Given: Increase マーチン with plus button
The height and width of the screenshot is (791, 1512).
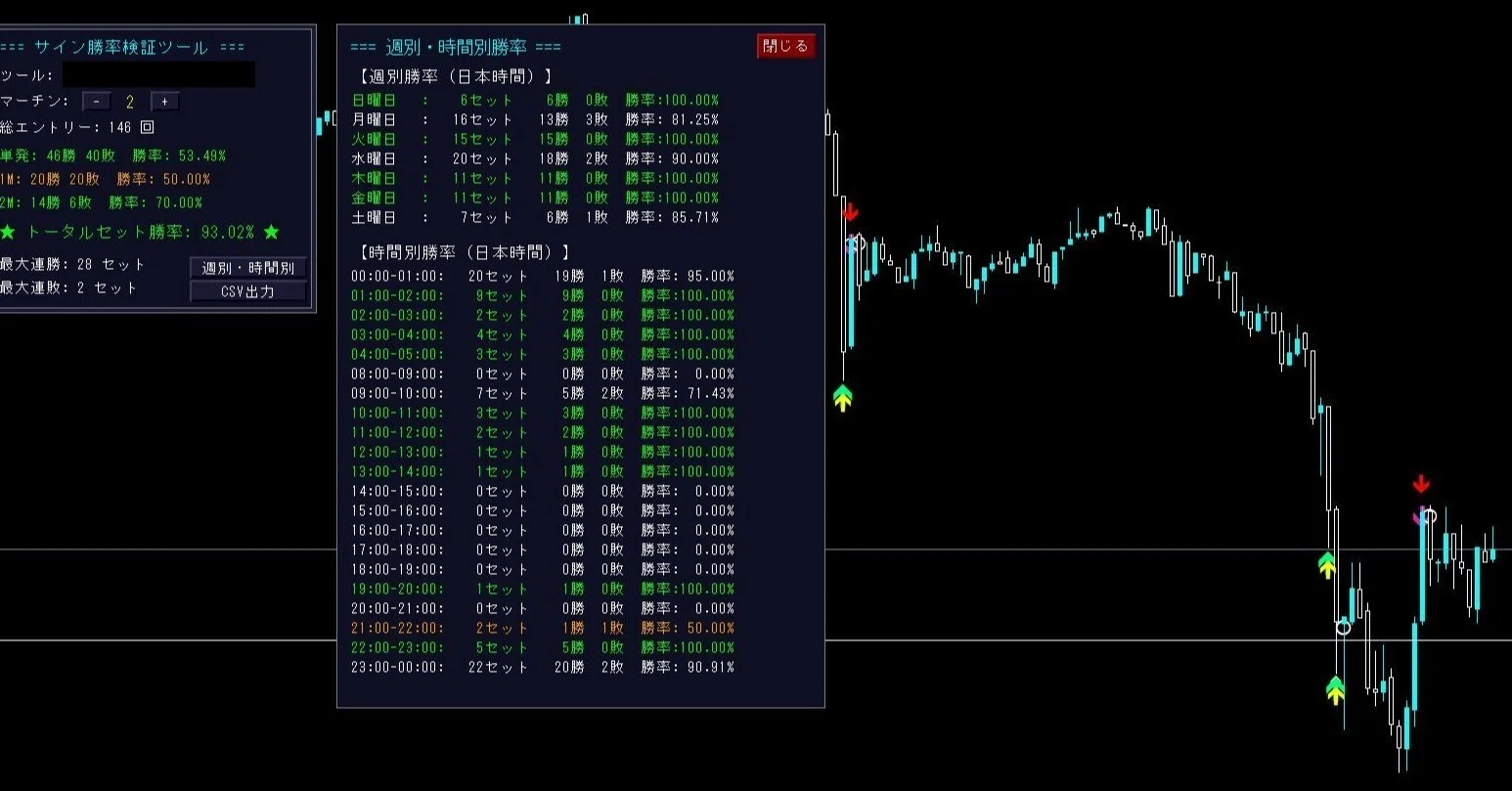Looking at the screenshot, I should [x=164, y=102].
